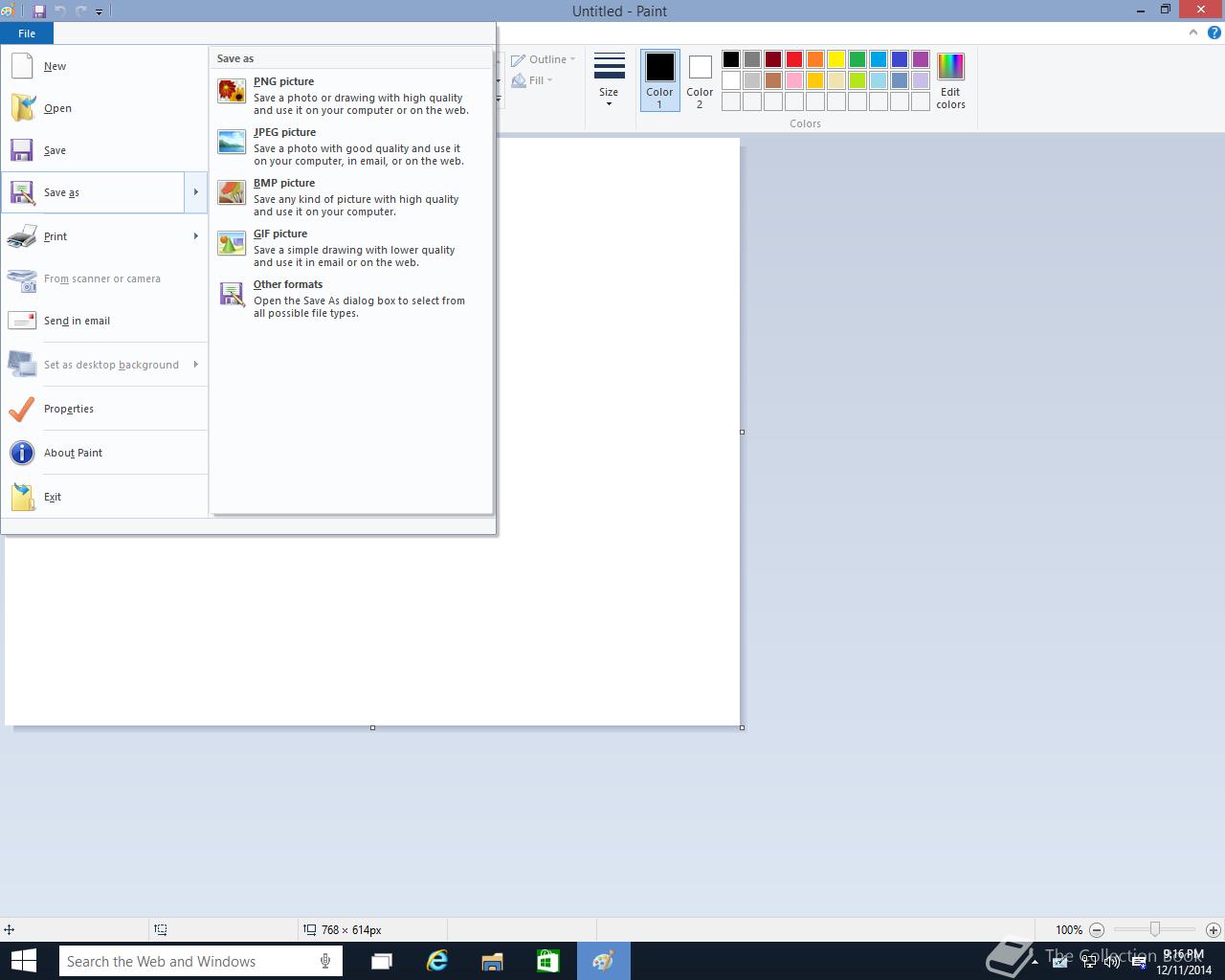Expand the Save as submenu arrow
This screenshot has height=980, width=1225.
[195, 192]
